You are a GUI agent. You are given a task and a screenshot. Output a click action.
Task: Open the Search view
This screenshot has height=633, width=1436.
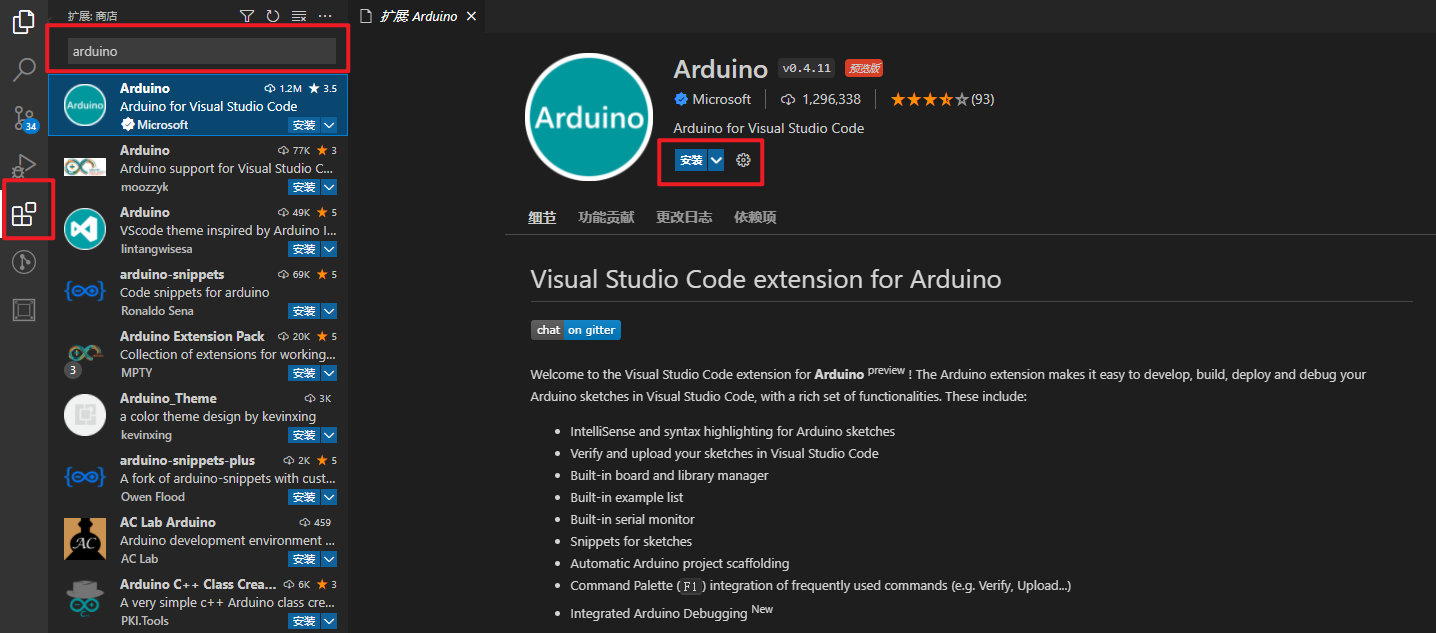coord(24,69)
